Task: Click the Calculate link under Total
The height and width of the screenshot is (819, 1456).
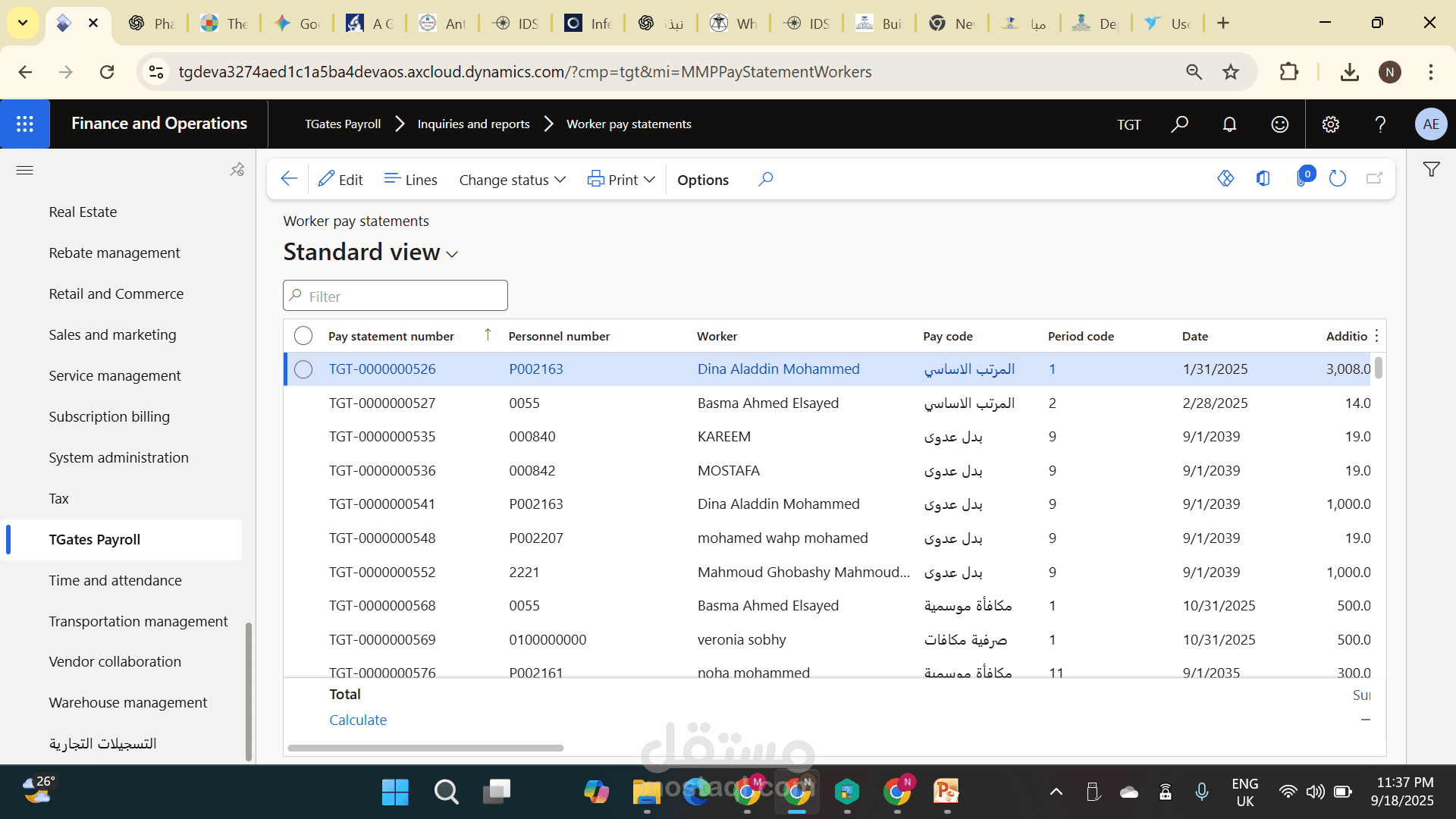Action: click(x=358, y=720)
